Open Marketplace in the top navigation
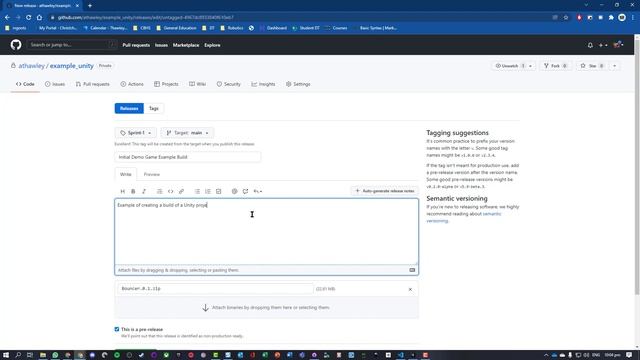The width and height of the screenshot is (640, 360). point(186,45)
